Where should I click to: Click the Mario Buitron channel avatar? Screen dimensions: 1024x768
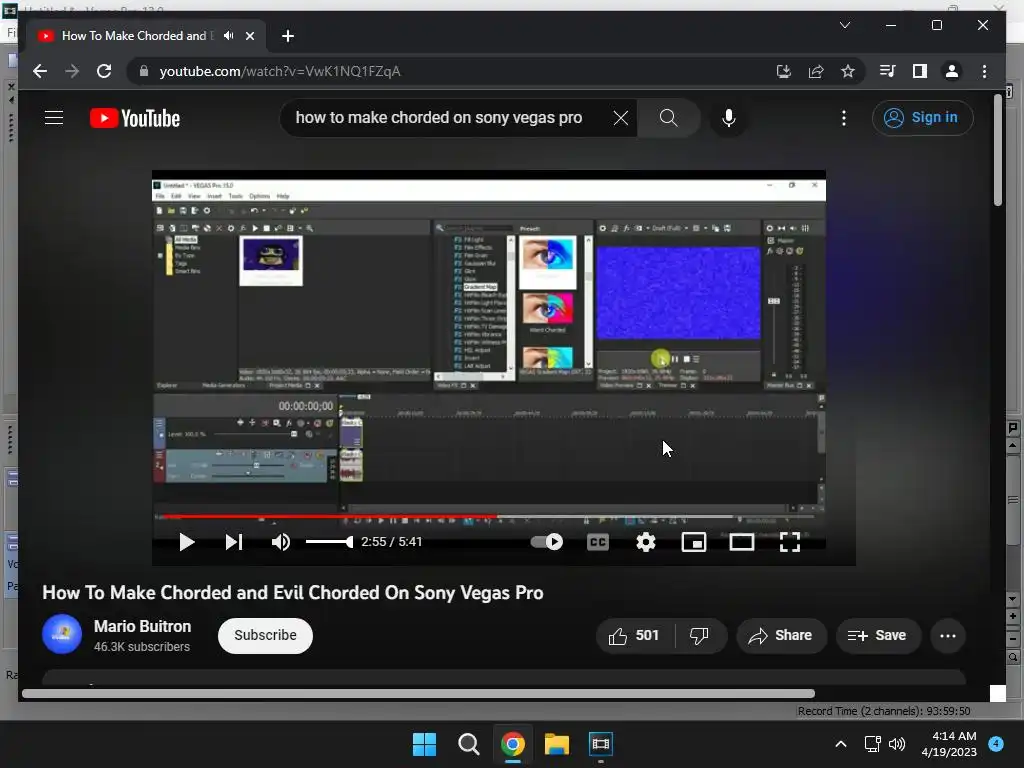pos(62,634)
